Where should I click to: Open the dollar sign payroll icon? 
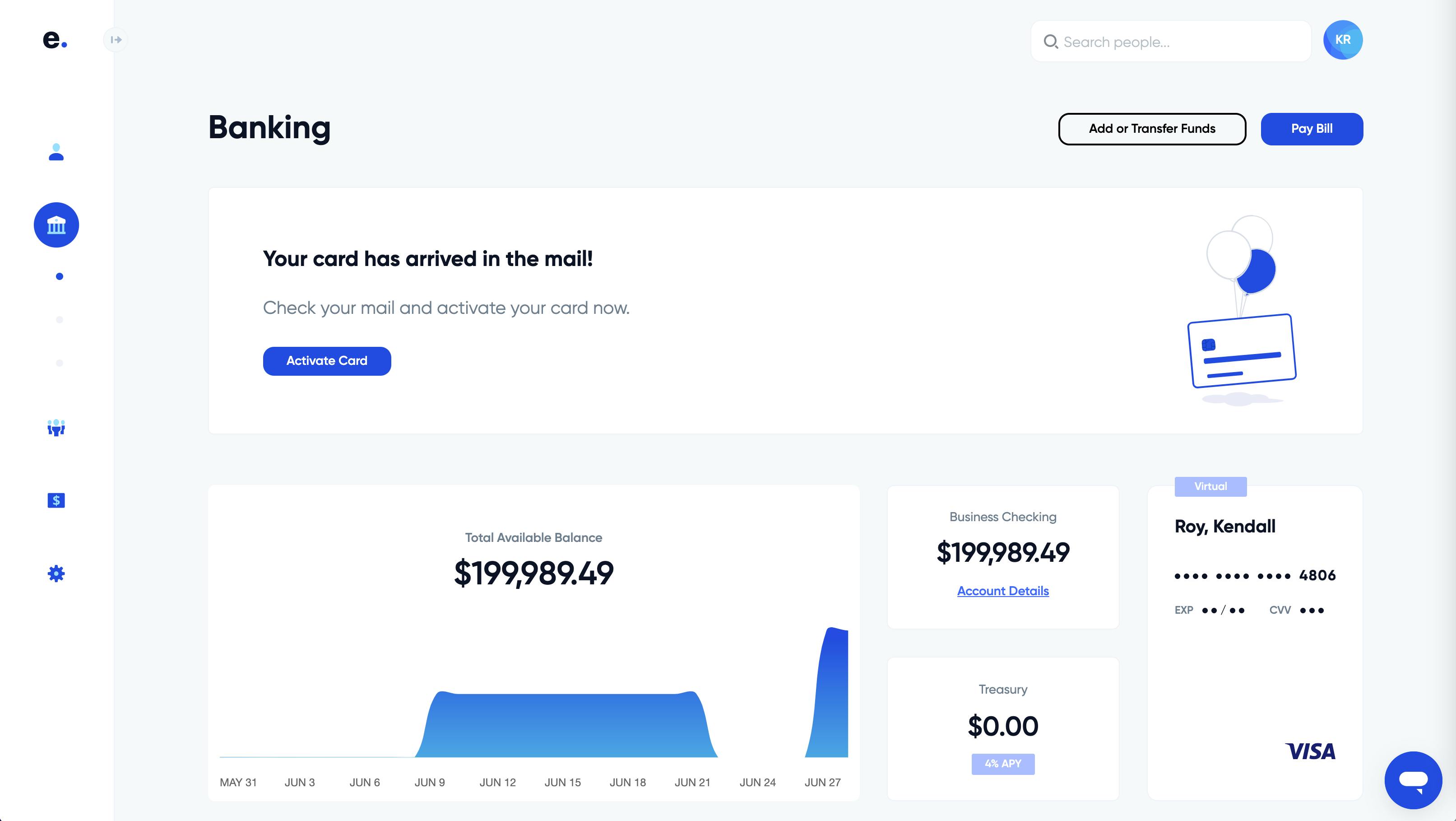56,500
